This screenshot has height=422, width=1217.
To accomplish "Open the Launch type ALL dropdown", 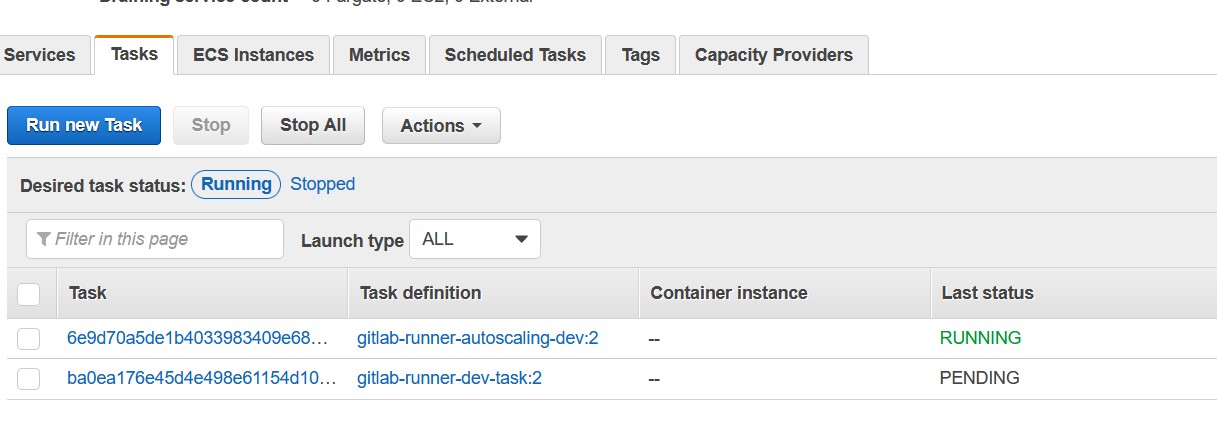I will tap(475, 239).
